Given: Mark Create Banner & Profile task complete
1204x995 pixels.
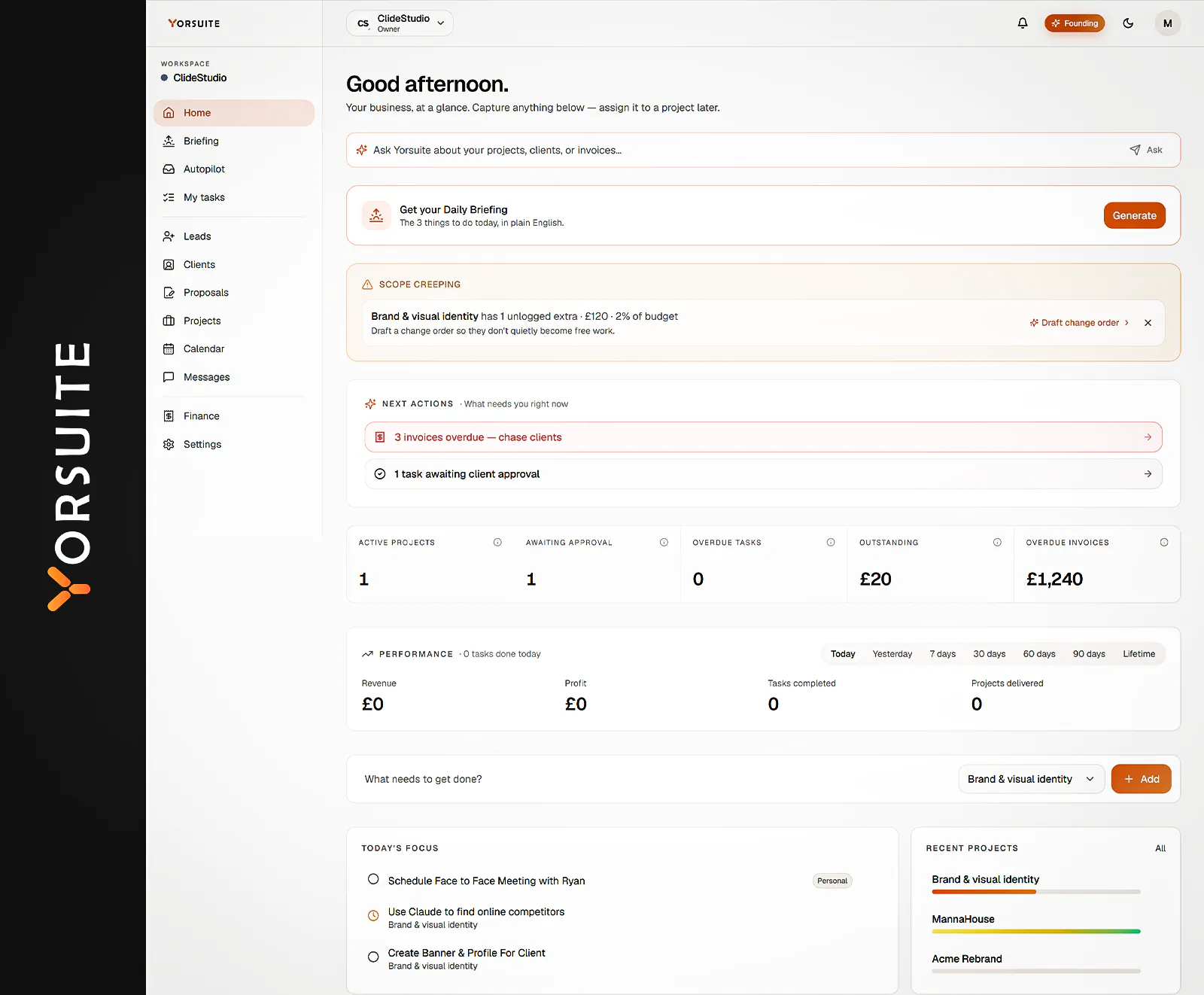Looking at the screenshot, I should 373,957.
